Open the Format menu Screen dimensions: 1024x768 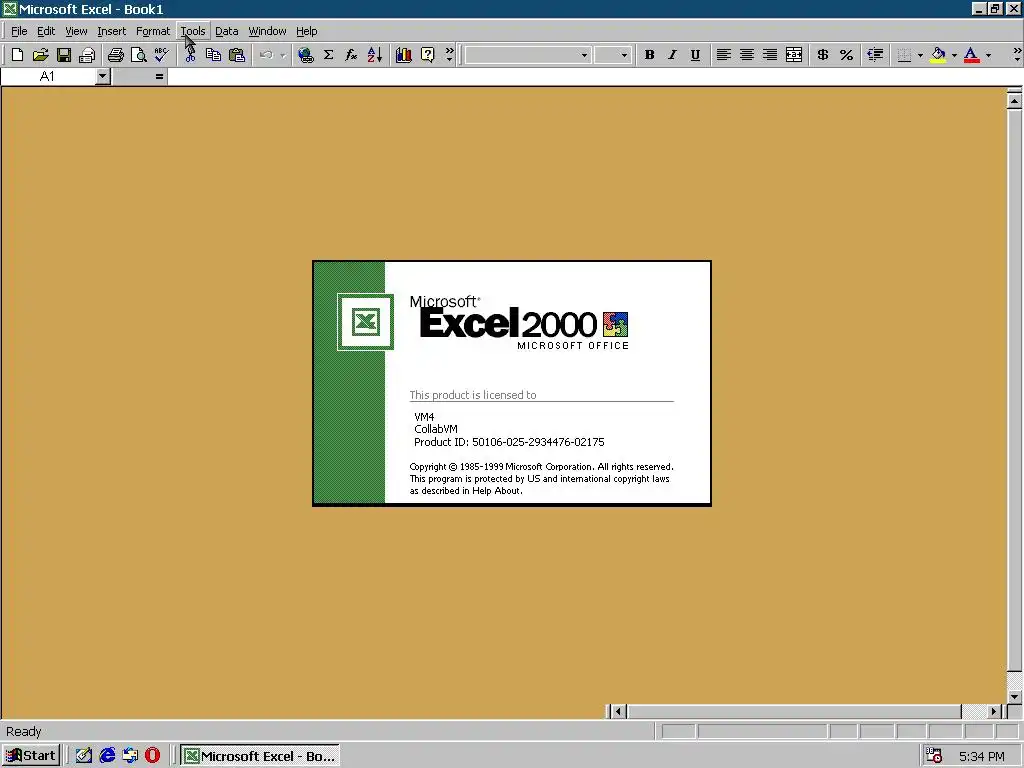coord(153,31)
